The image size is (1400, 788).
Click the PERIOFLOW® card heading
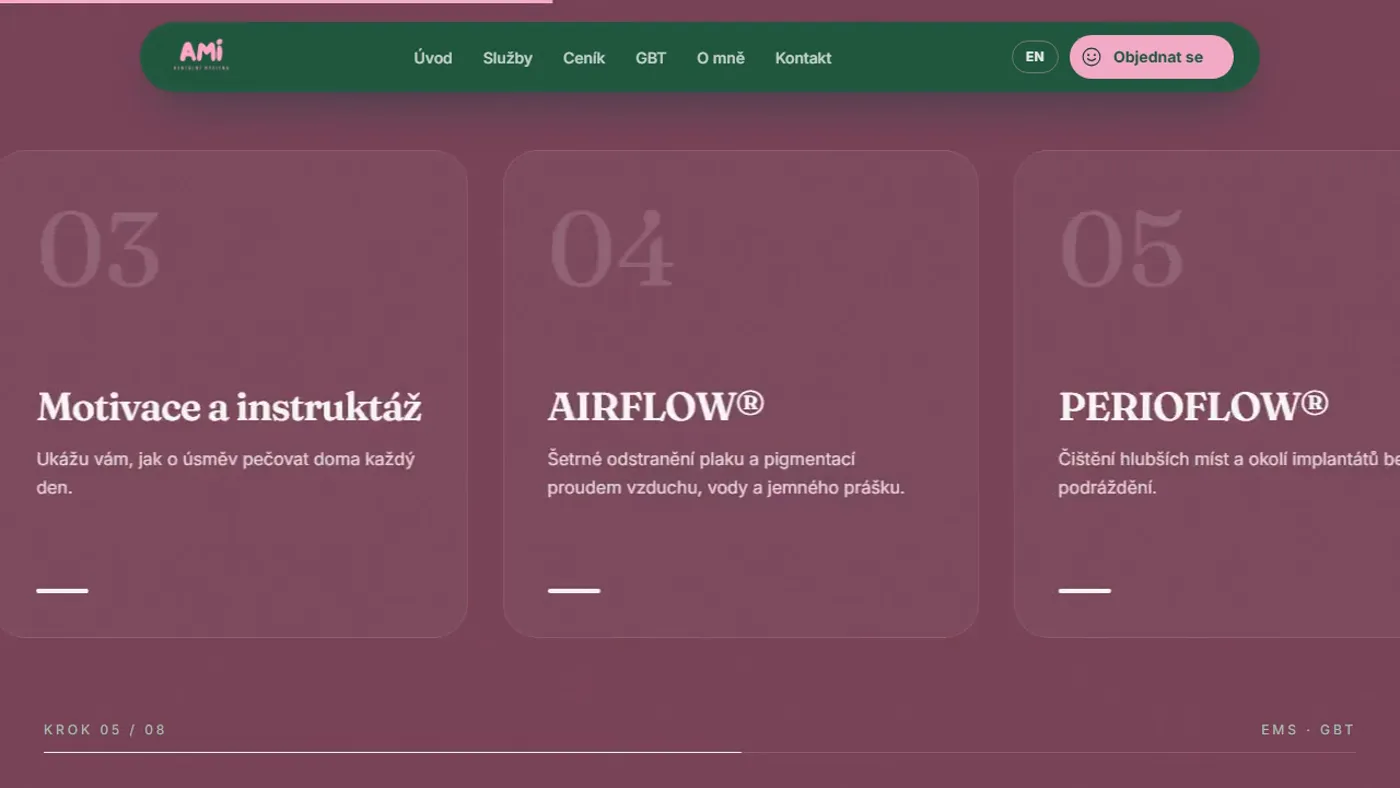pos(1194,406)
